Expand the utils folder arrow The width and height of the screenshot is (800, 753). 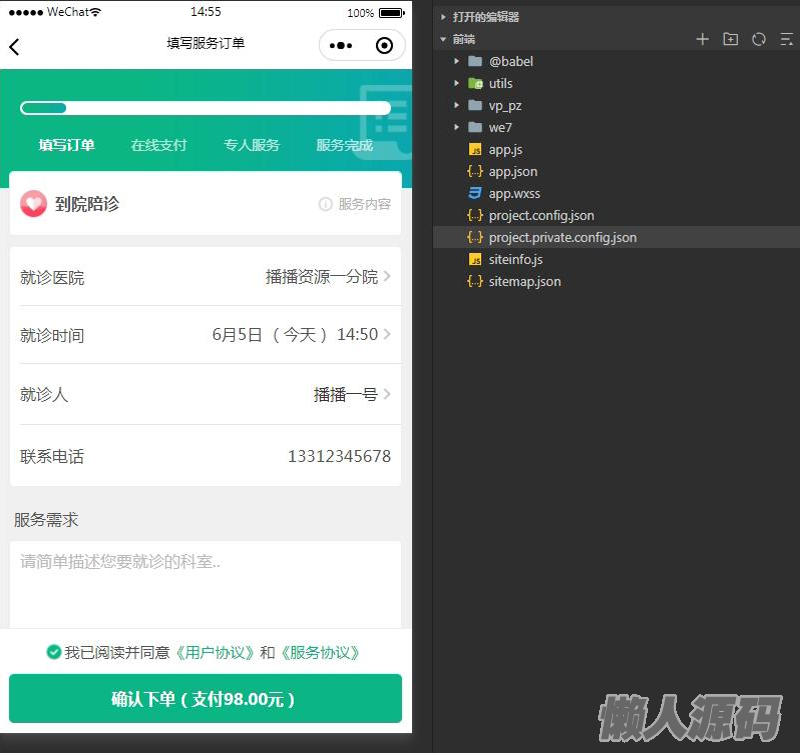[457, 83]
